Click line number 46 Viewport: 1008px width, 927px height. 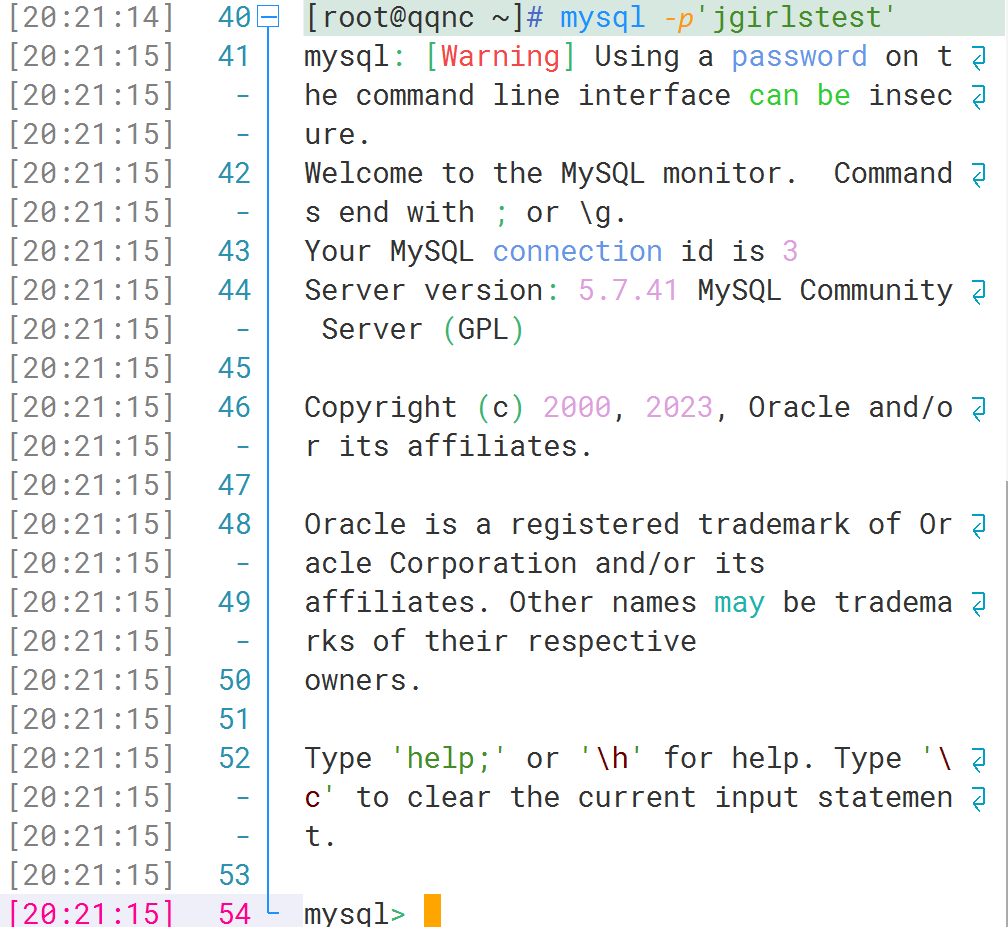tap(234, 408)
